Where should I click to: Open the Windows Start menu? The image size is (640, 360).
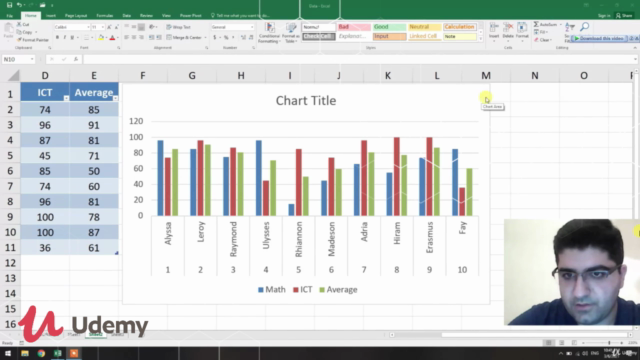[8, 353]
